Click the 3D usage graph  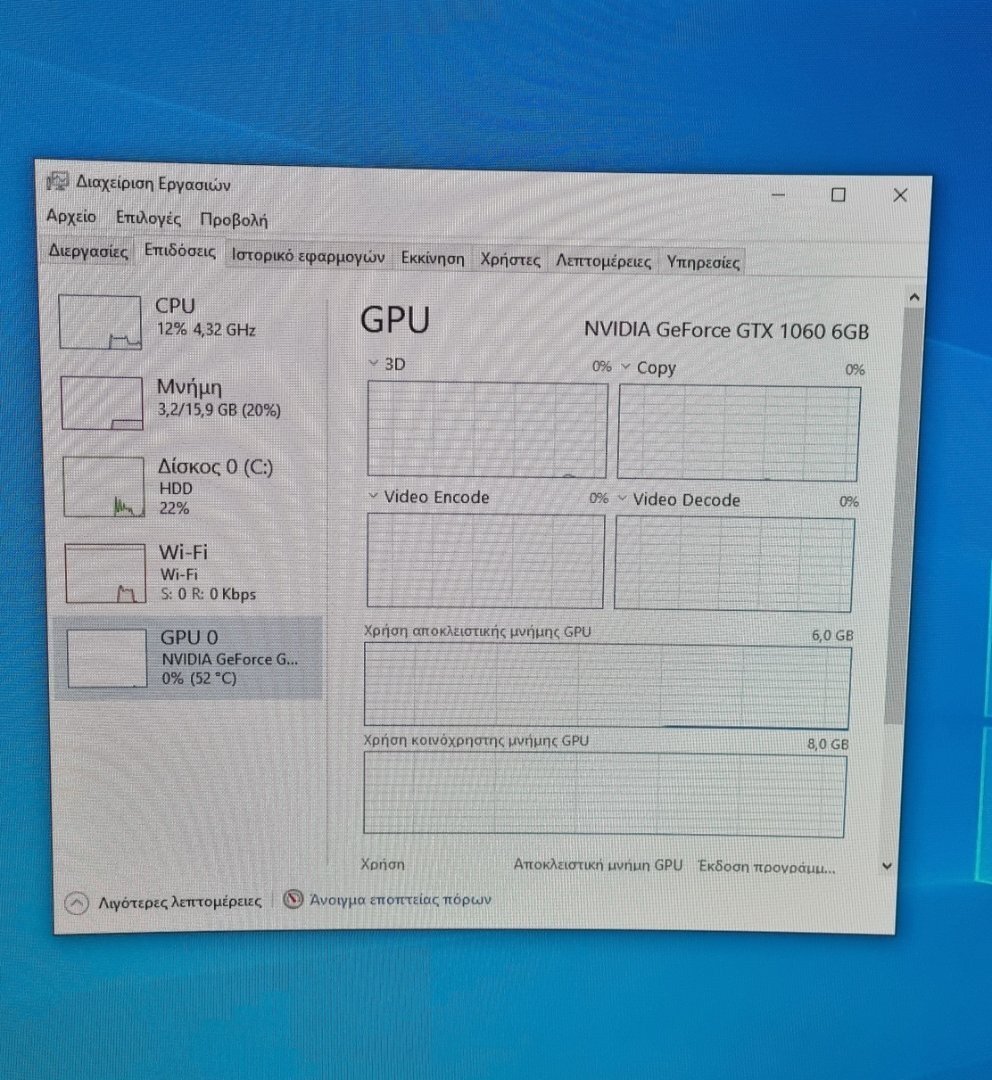point(487,429)
